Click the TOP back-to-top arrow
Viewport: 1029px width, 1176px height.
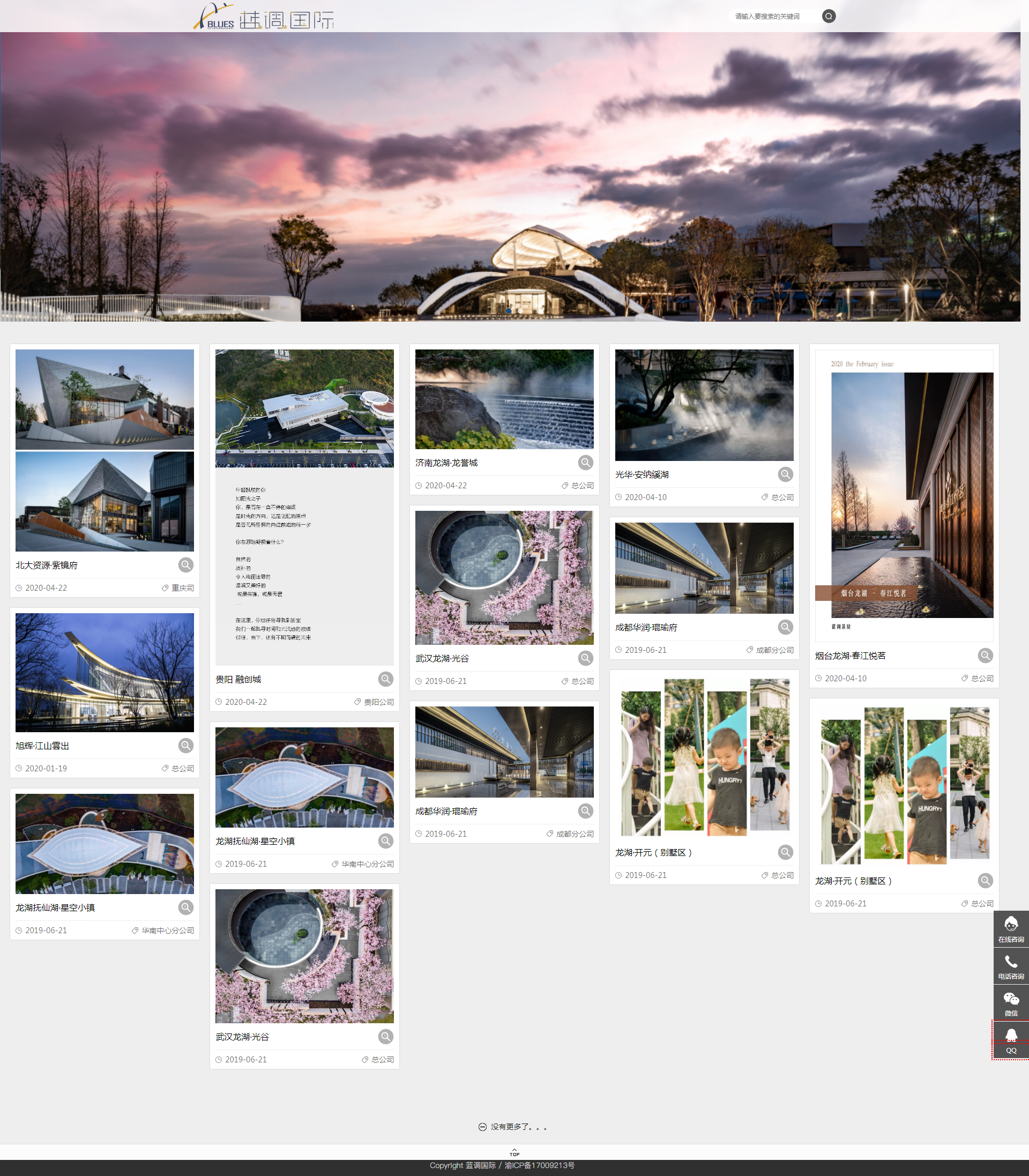[x=514, y=1152]
